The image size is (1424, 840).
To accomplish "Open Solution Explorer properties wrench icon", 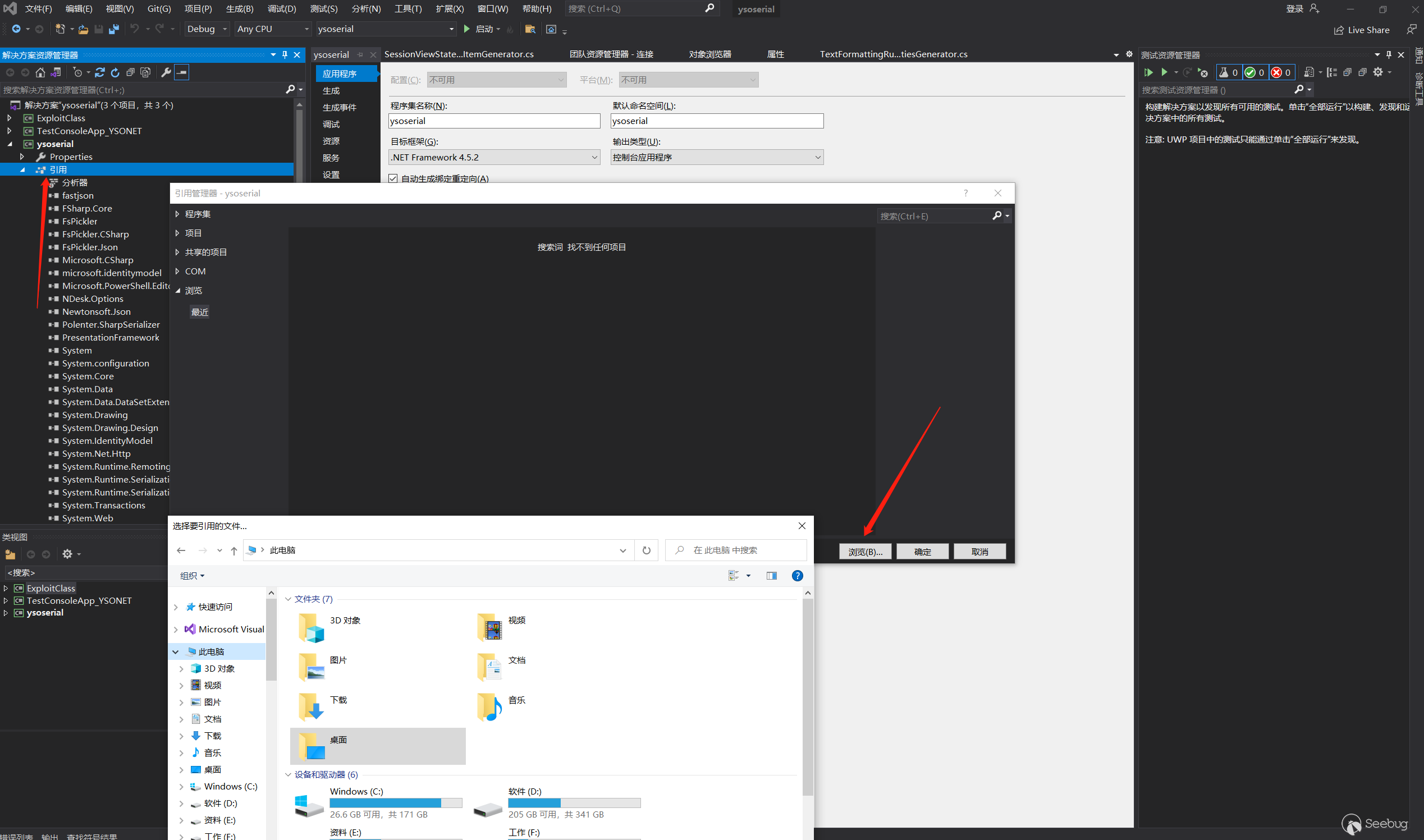I will [x=166, y=72].
